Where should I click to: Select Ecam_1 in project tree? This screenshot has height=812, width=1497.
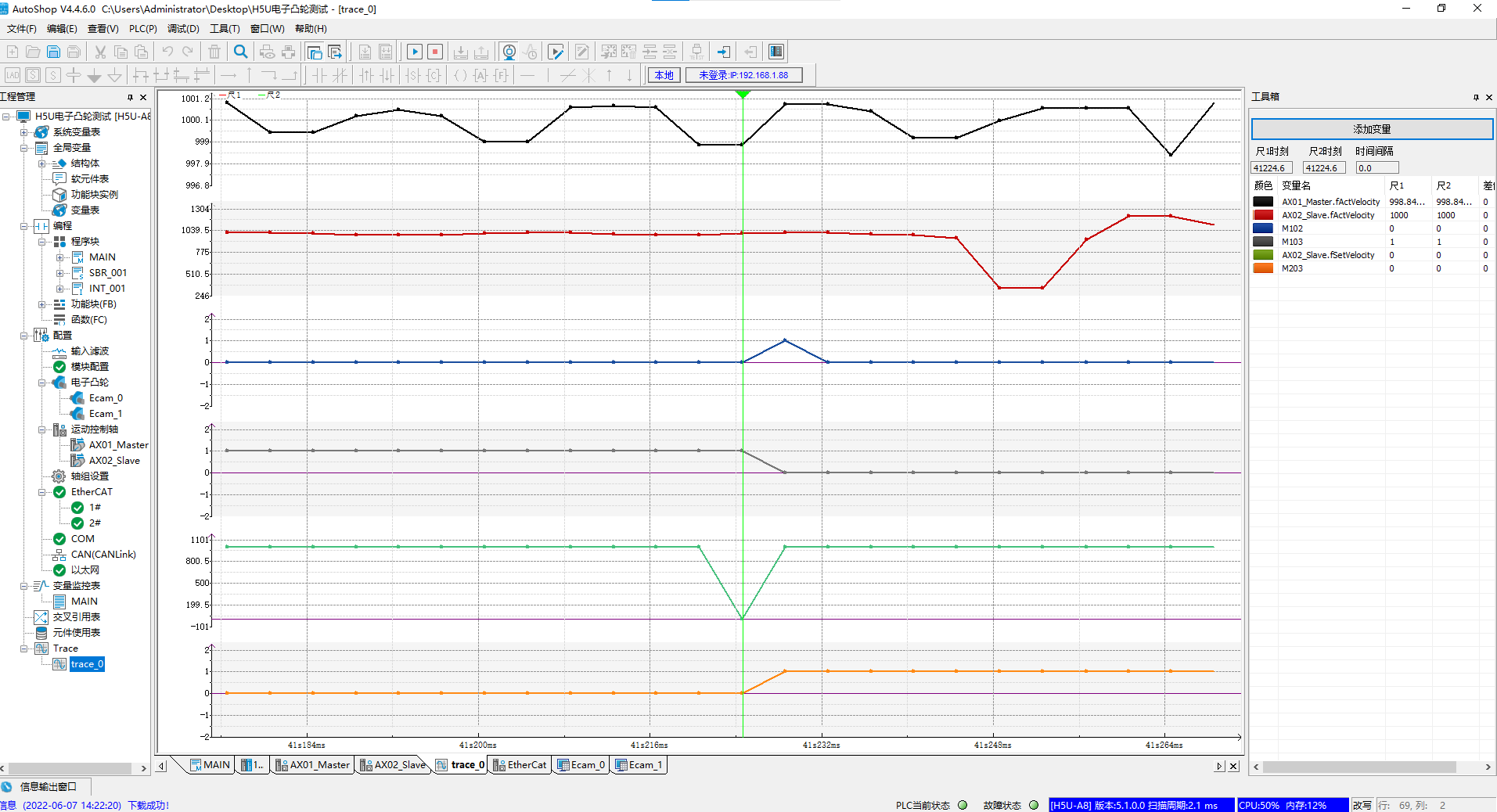click(106, 414)
